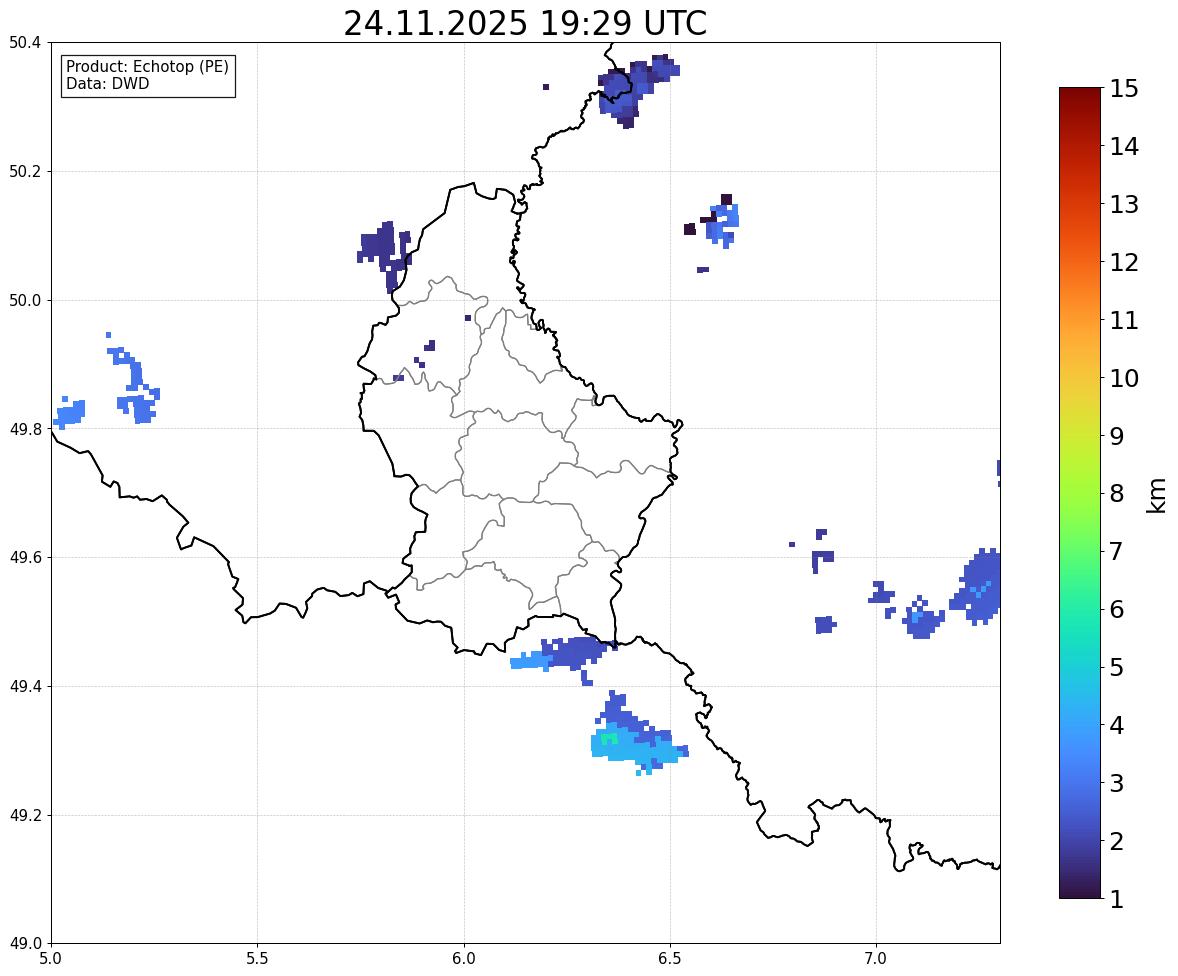The width and height of the screenshot is (1178, 976).
Task: Click the latitude axis label 50.2
Action: 25,171
